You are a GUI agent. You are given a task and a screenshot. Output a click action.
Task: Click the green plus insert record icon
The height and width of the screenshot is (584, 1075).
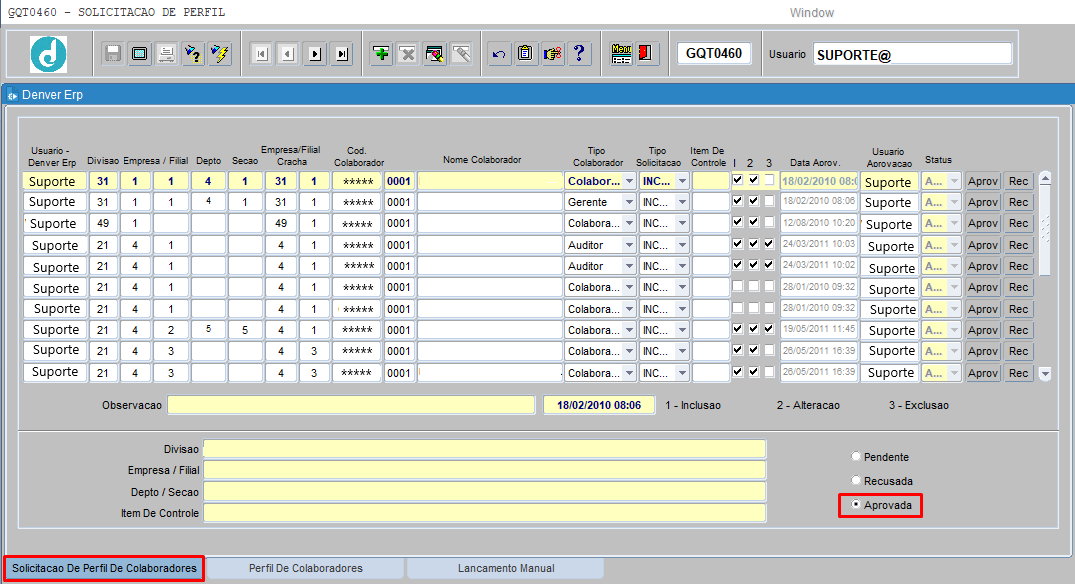click(x=381, y=53)
